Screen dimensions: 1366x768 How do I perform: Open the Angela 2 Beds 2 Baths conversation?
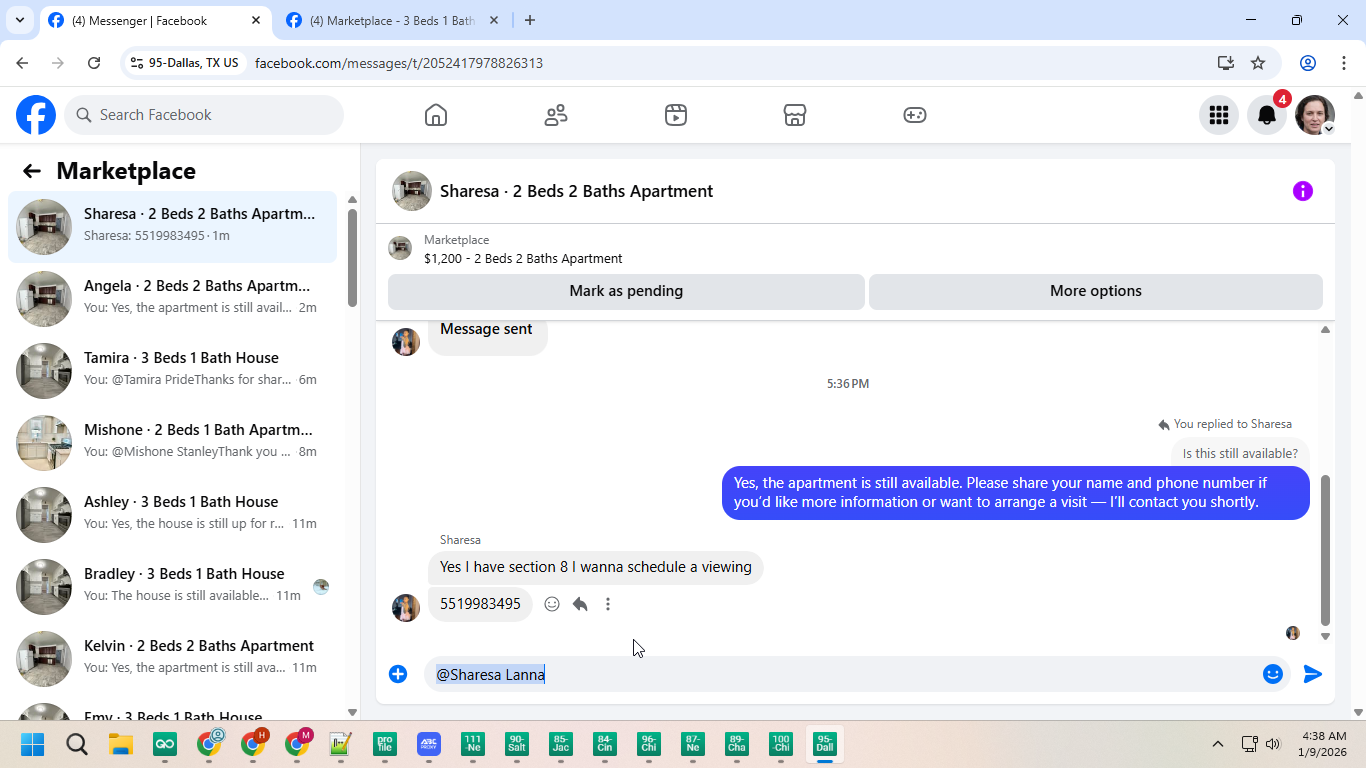click(173, 299)
